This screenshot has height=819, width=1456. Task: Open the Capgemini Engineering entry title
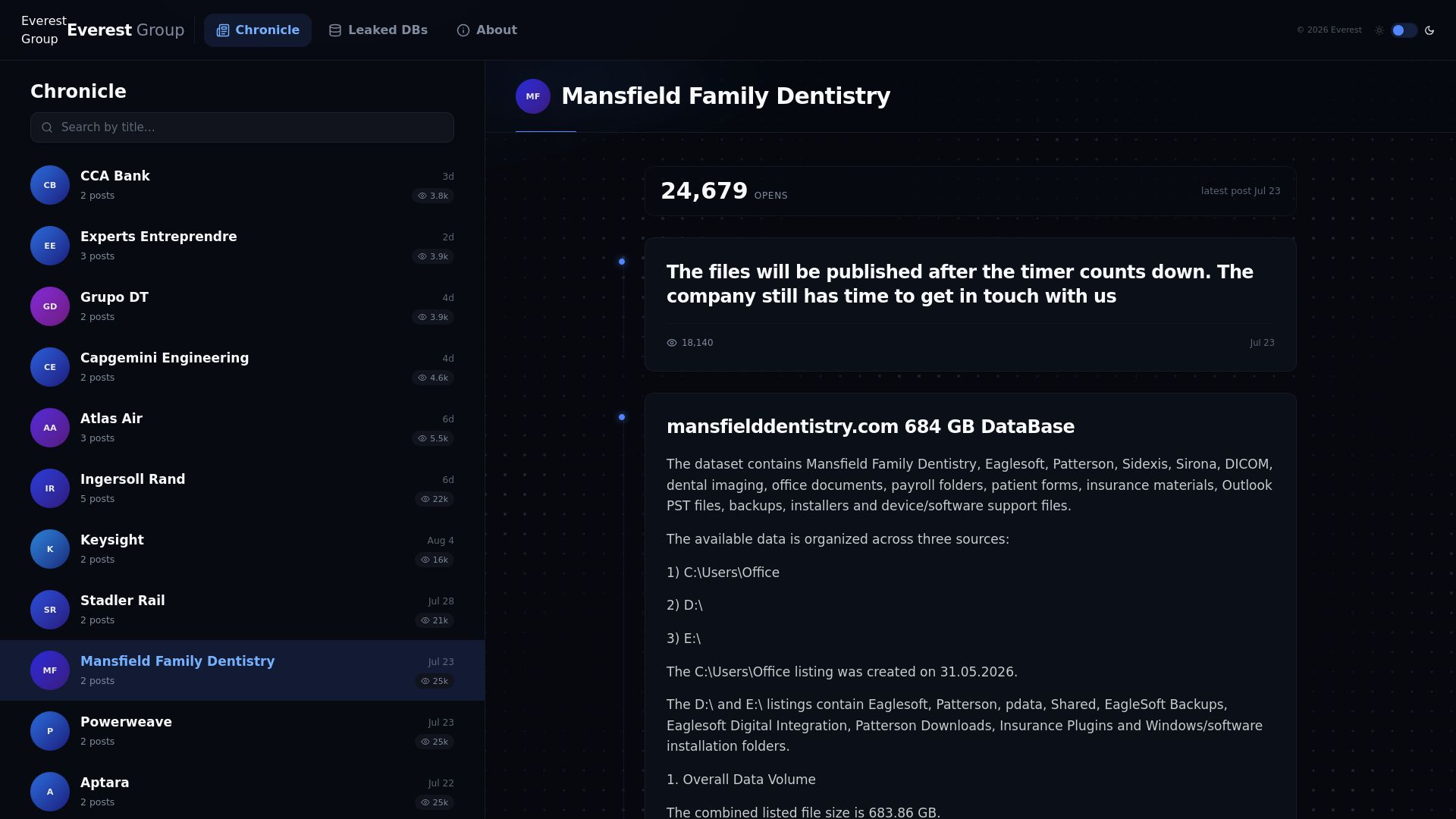[165, 358]
